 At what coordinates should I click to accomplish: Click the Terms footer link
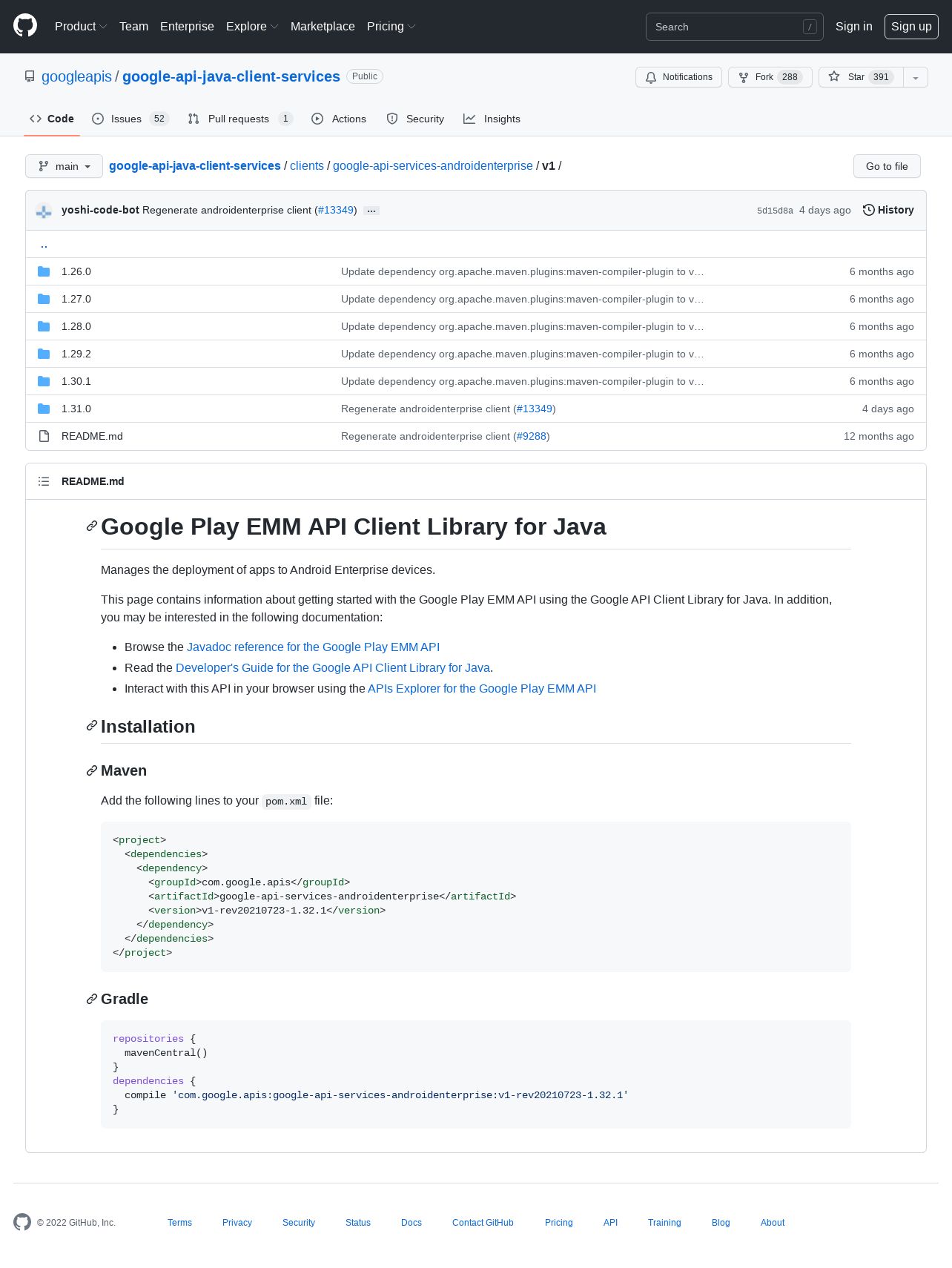pyautogui.click(x=179, y=1223)
